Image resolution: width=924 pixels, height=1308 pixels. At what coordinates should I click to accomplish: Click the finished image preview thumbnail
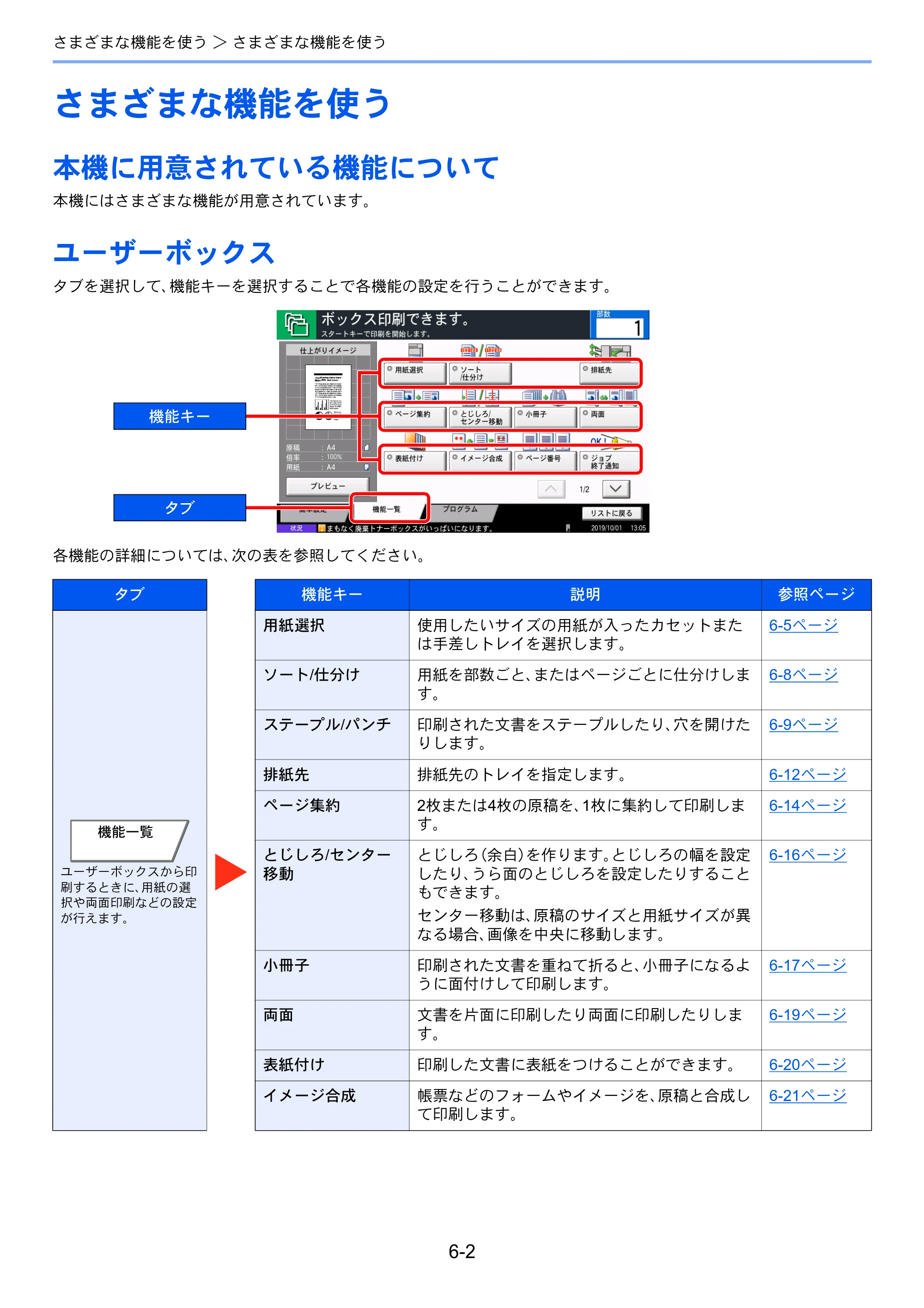tap(328, 396)
